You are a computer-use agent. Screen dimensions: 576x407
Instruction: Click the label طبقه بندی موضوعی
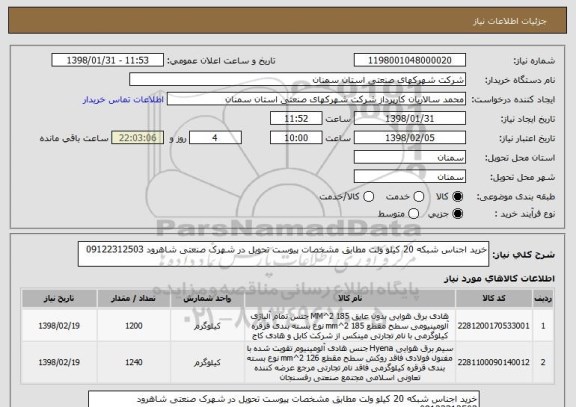pyautogui.click(x=516, y=197)
